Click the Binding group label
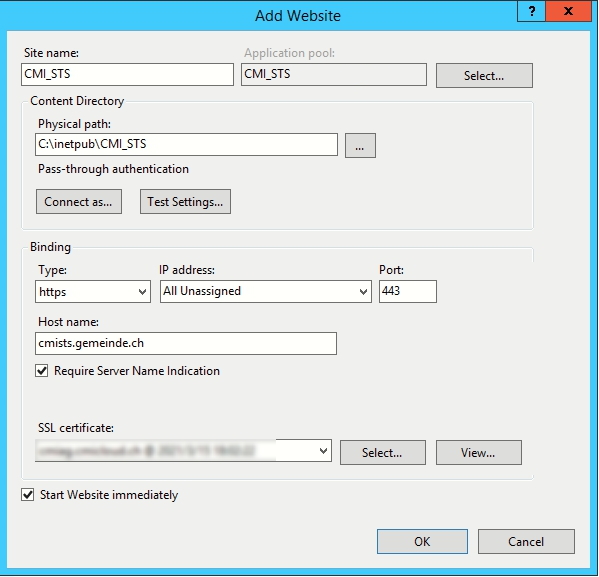 [50, 247]
